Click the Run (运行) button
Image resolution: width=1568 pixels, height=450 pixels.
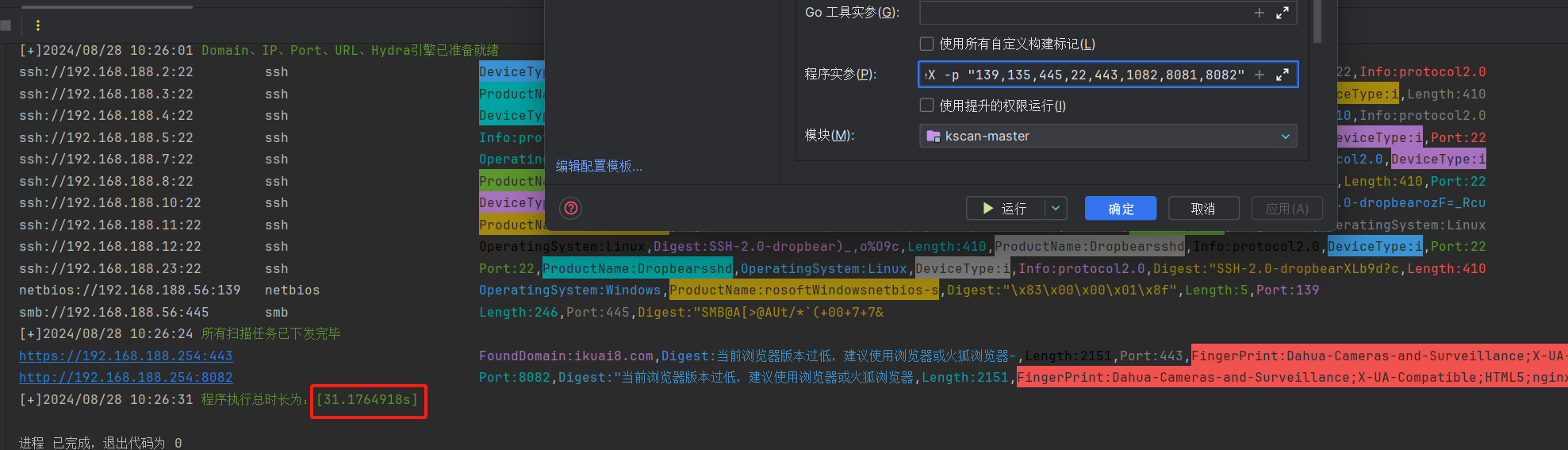click(x=1006, y=208)
